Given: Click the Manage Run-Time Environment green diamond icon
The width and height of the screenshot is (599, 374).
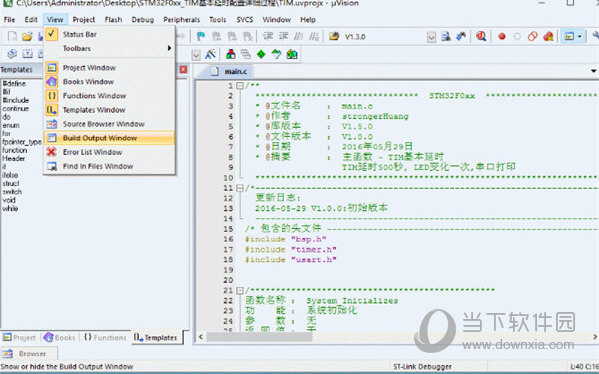Looking at the screenshot, I should [261, 54].
